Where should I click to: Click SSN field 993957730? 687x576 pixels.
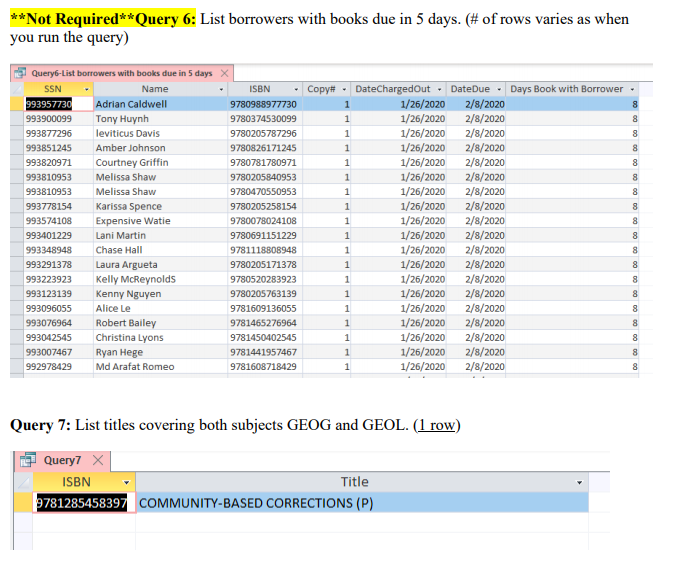coord(59,104)
